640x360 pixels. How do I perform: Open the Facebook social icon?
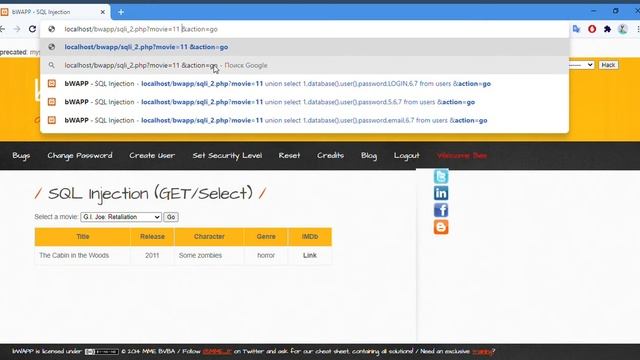(441, 210)
